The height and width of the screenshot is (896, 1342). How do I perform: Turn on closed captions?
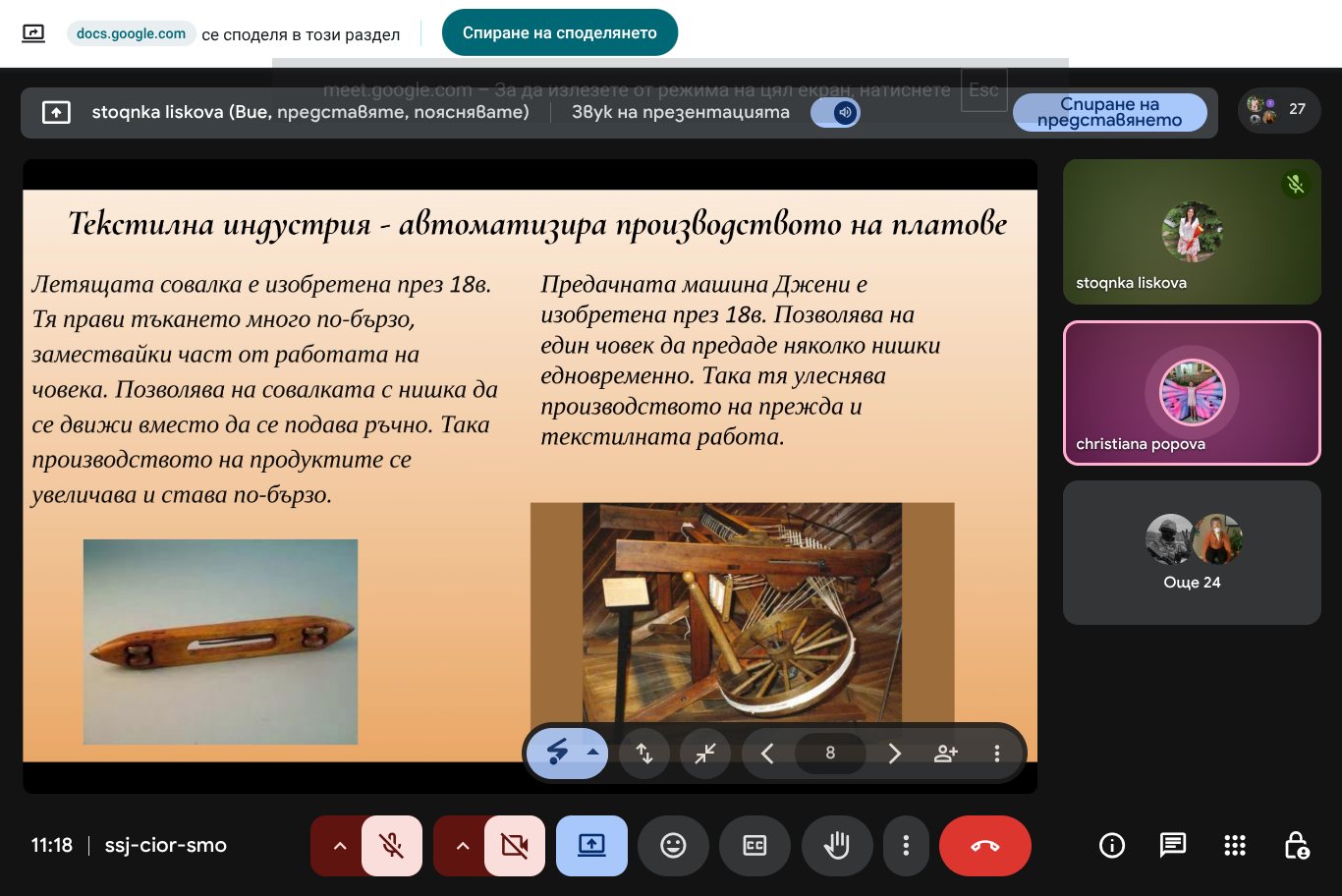[755, 846]
